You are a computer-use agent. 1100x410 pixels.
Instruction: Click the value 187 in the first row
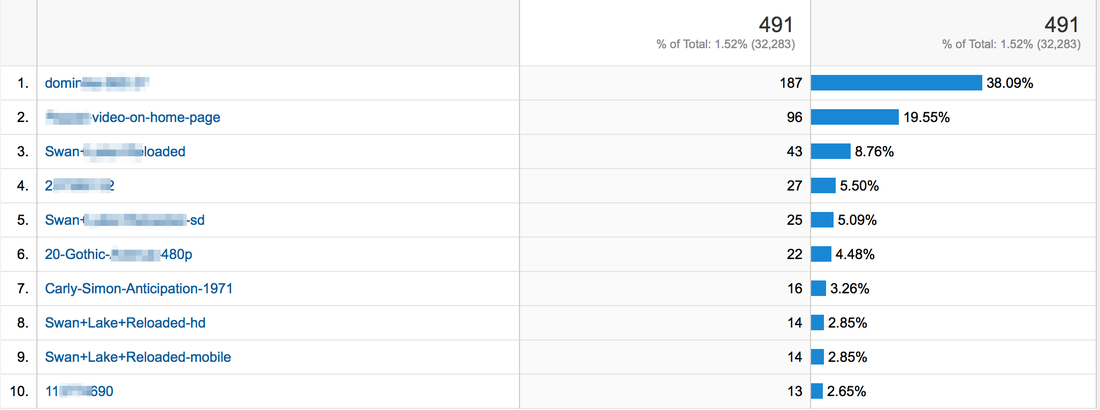[x=790, y=83]
